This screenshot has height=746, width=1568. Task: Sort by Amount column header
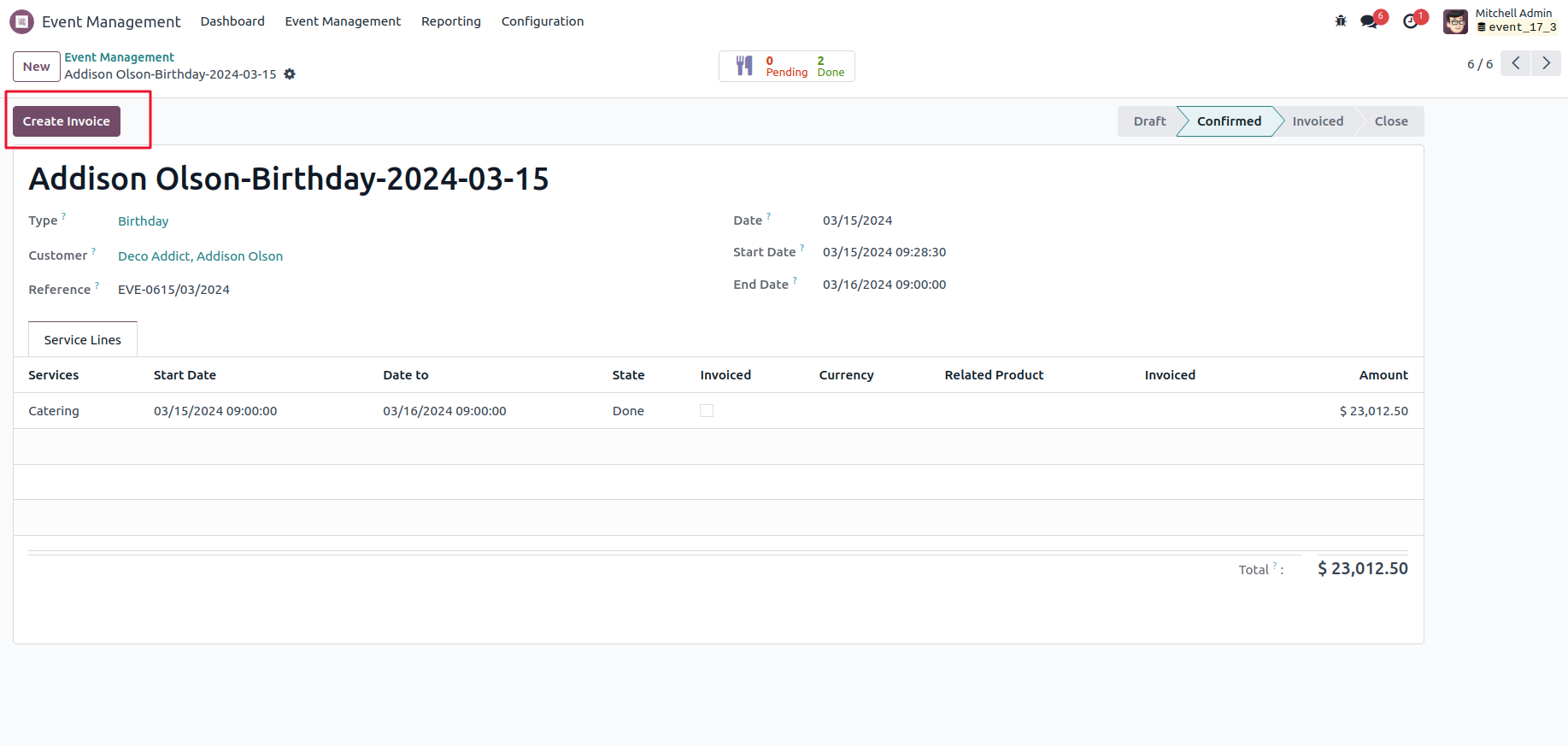[x=1383, y=375]
